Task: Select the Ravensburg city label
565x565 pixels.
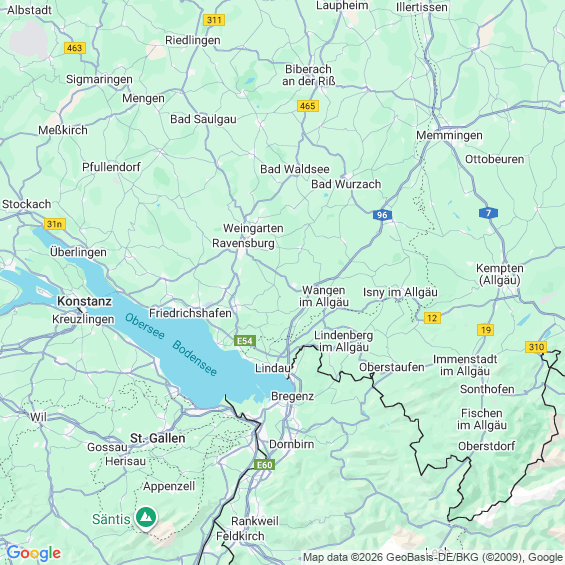Action: (243, 243)
